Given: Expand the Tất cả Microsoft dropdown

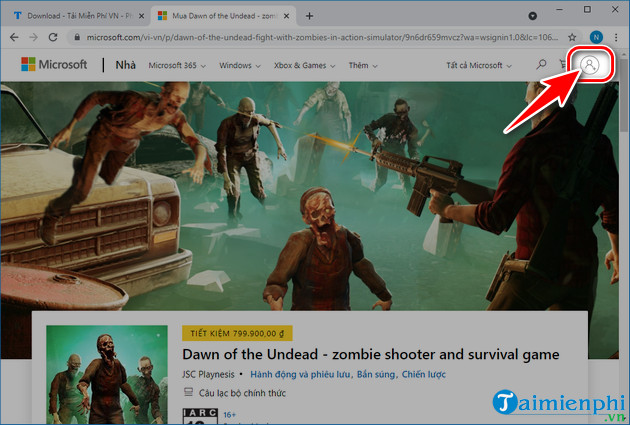Looking at the screenshot, I should pos(479,65).
